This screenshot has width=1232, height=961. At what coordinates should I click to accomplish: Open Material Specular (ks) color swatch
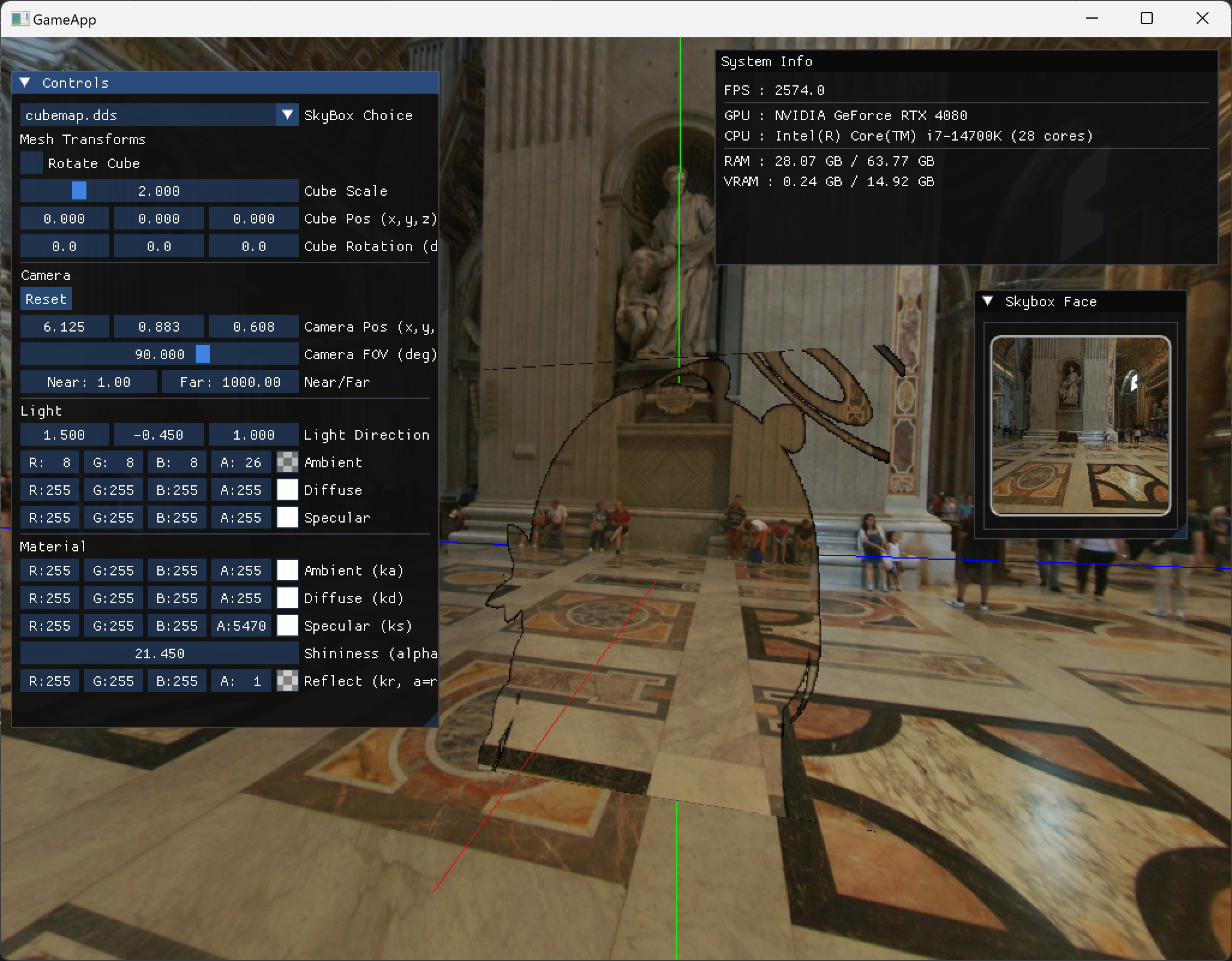(x=287, y=626)
